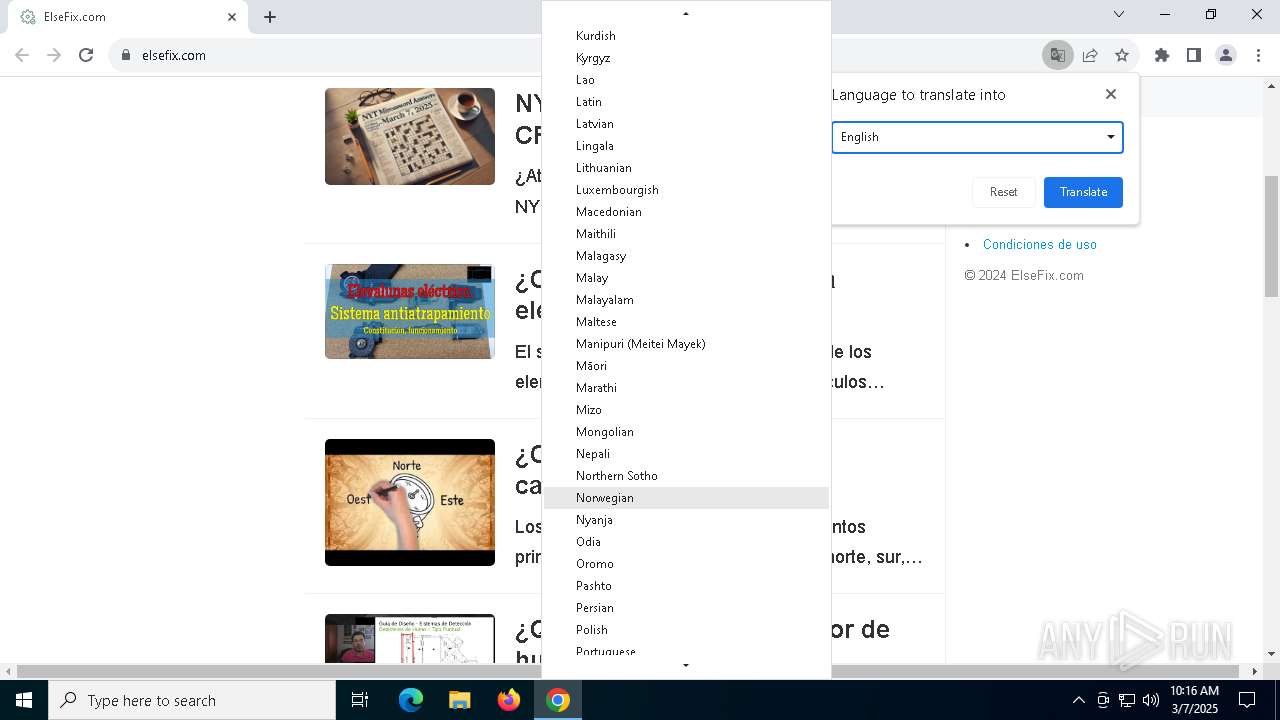The image size is (1280, 720).
Task: Toggle the browser side panel icon
Action: (1194, 55)
